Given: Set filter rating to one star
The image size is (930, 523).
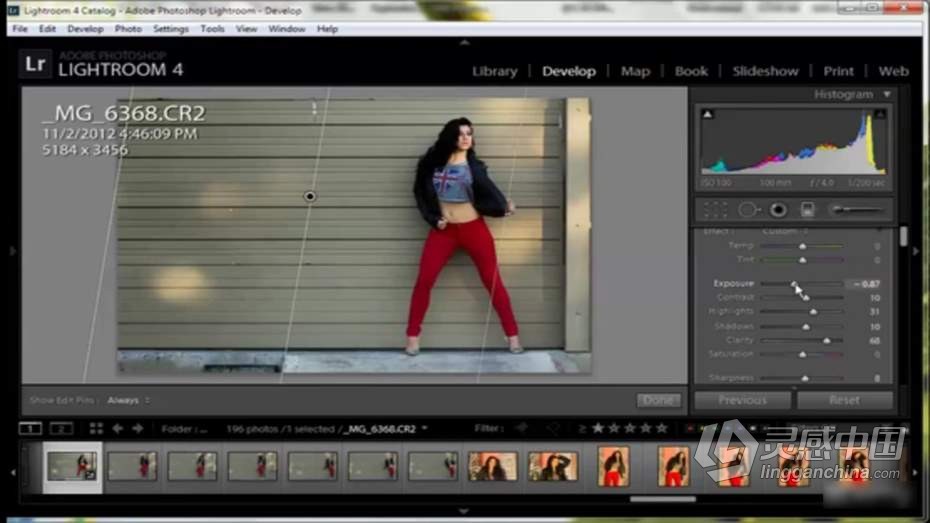Looking at the screenshot, I should [598, 428].
